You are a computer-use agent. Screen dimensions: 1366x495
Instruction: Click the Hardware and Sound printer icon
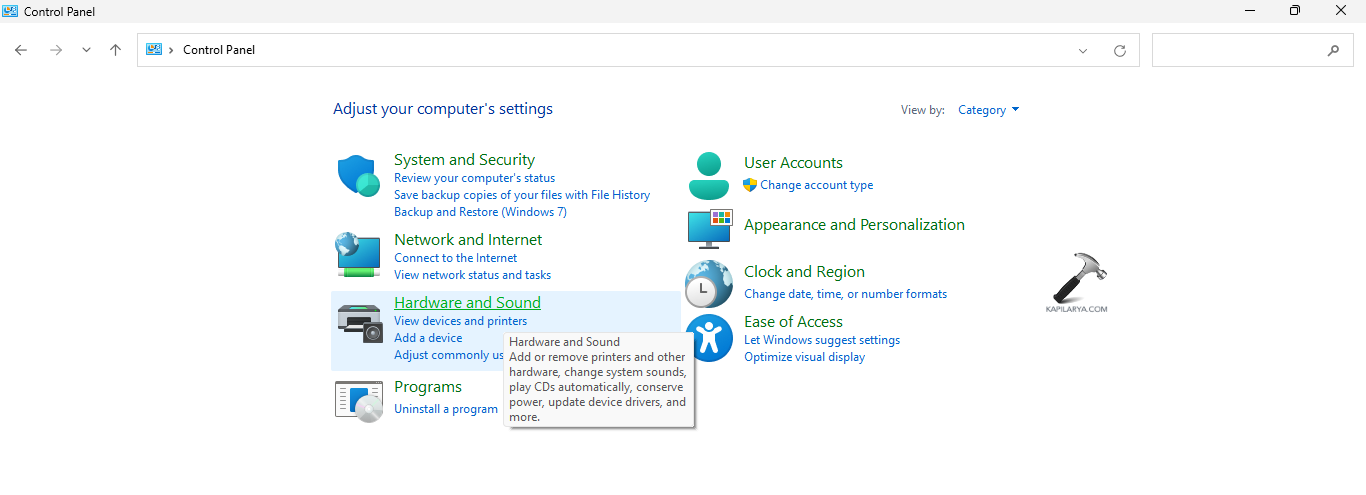(359, 322)
